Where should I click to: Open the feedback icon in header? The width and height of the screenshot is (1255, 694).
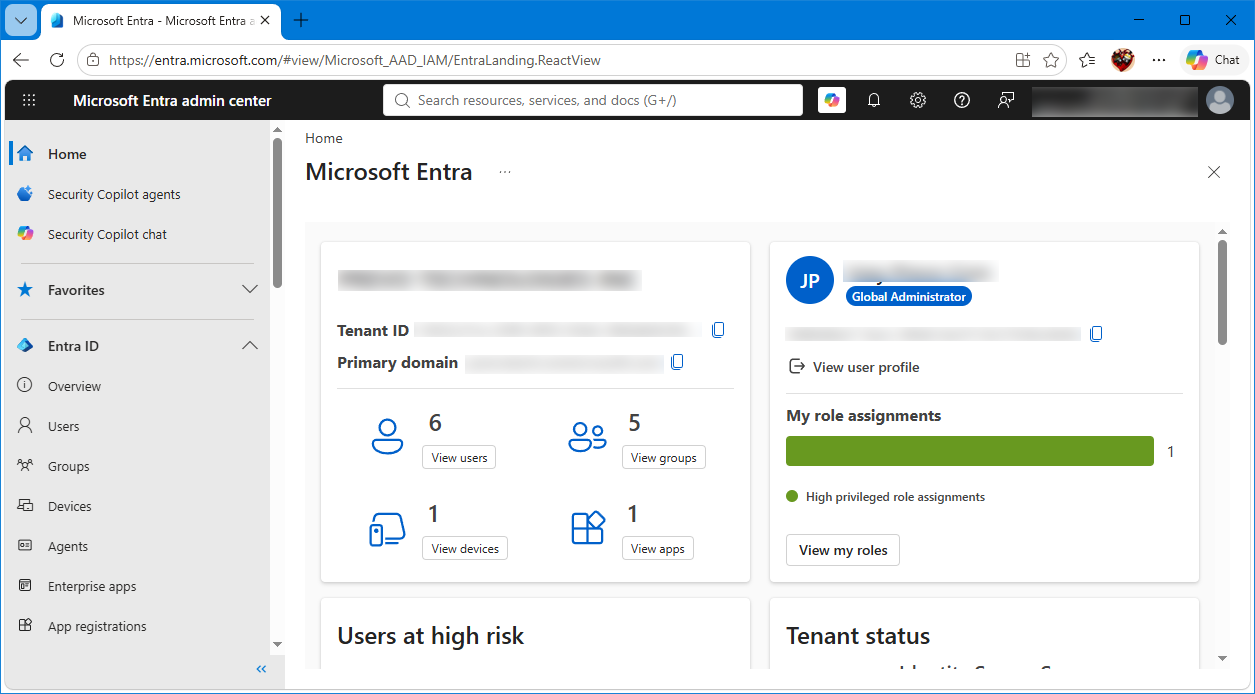pyautogui.click(x=1006, y=100)
